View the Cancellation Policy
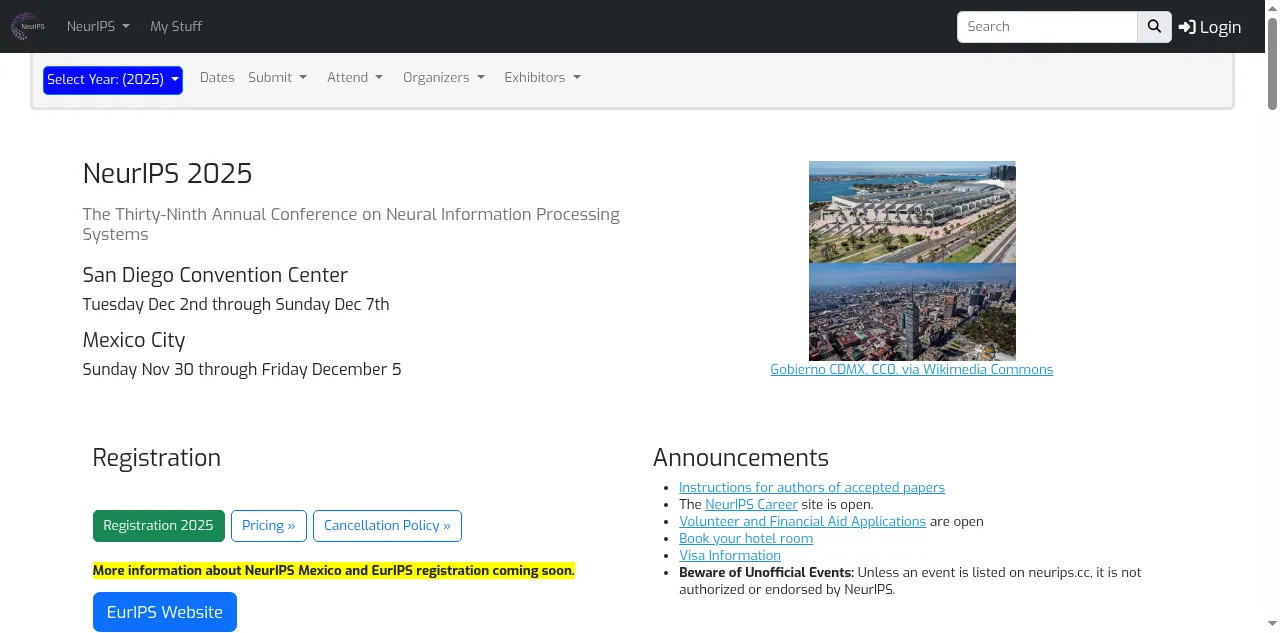Screen dimensions: 1280x633 (x=387, y=526)
